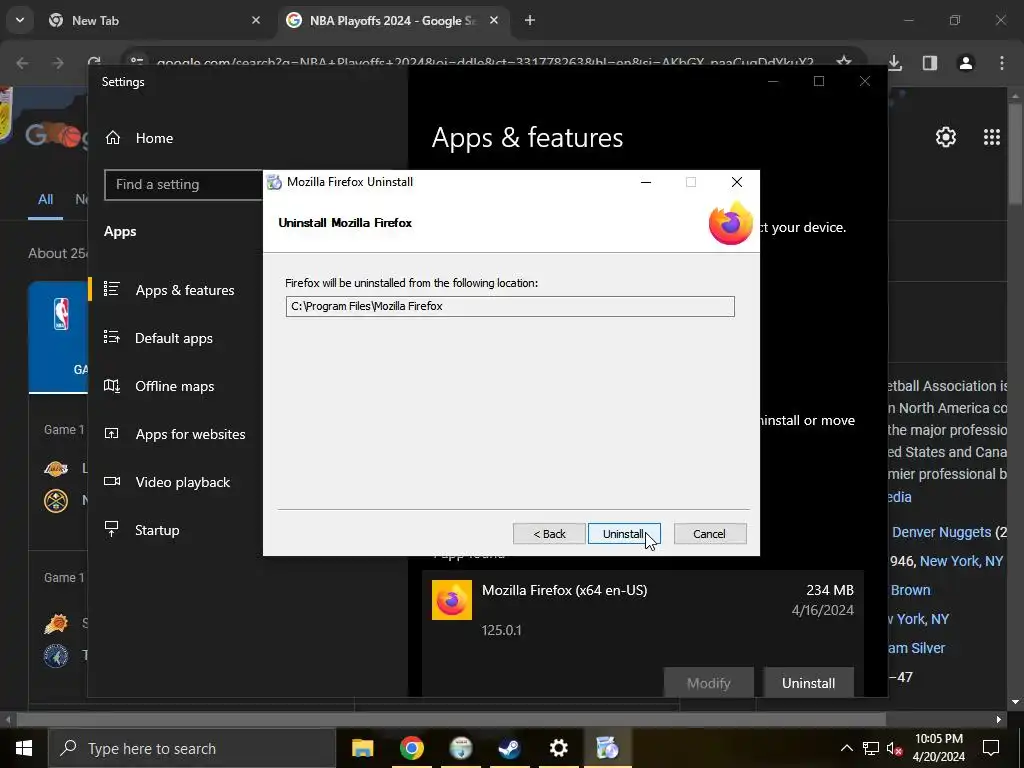Click Uninstall in the Firefox uninstaller dialog
Viewport: 1024px width, 768px height.
click(624, 534)
